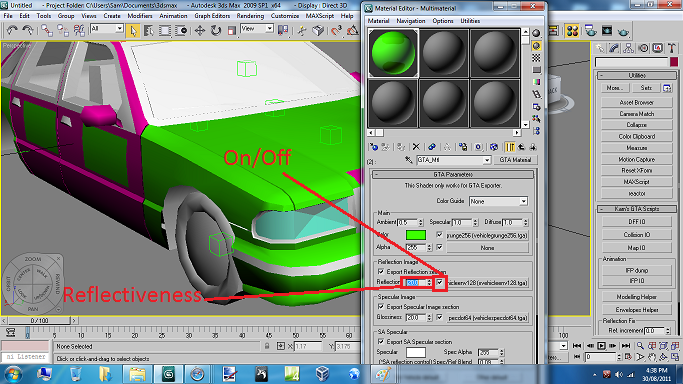The image size is (683, 384).
Task: Click the Render teapot icon at top right
Action: point(623,31)
